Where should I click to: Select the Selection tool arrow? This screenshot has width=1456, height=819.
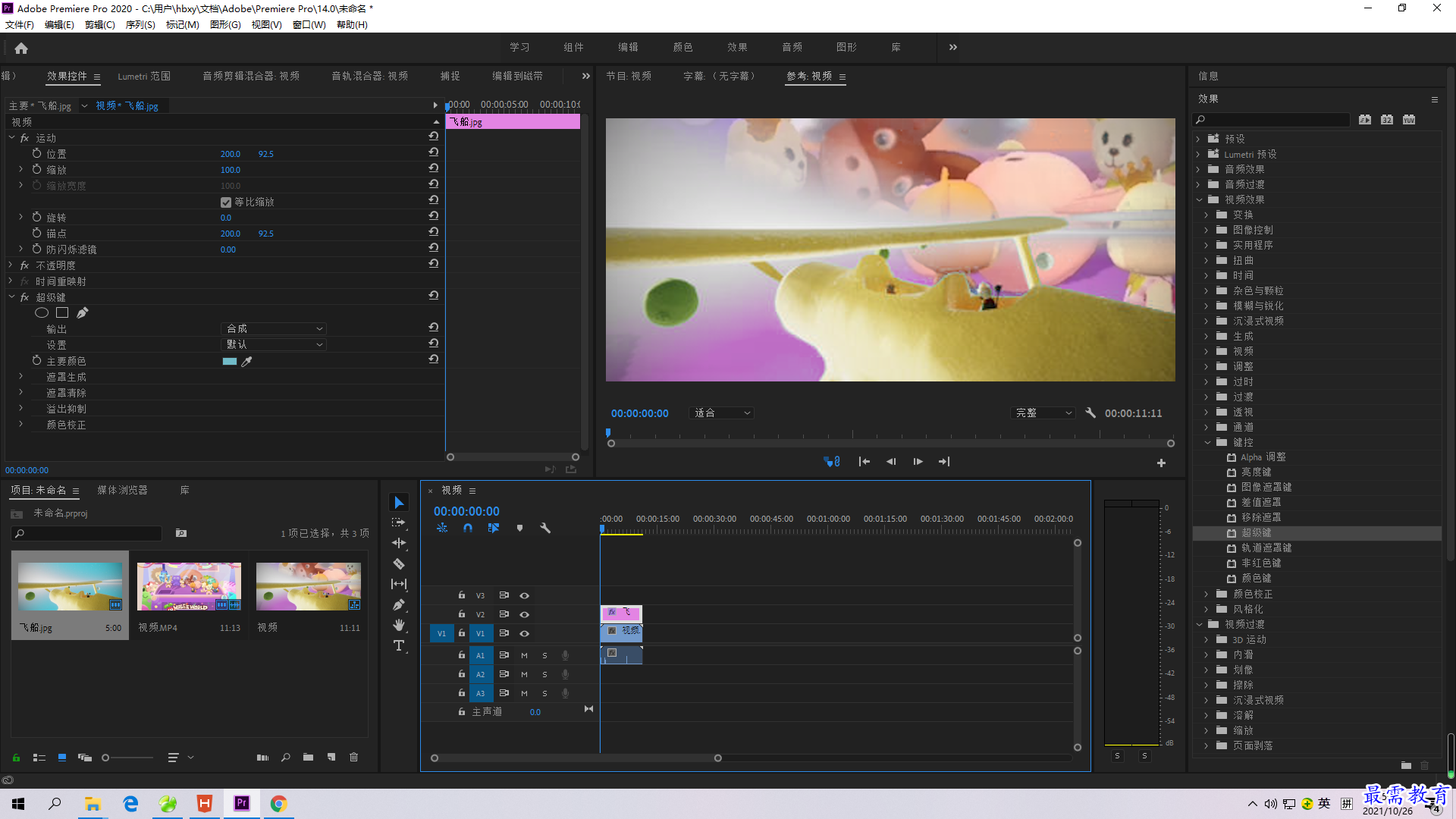click(399, 503)
